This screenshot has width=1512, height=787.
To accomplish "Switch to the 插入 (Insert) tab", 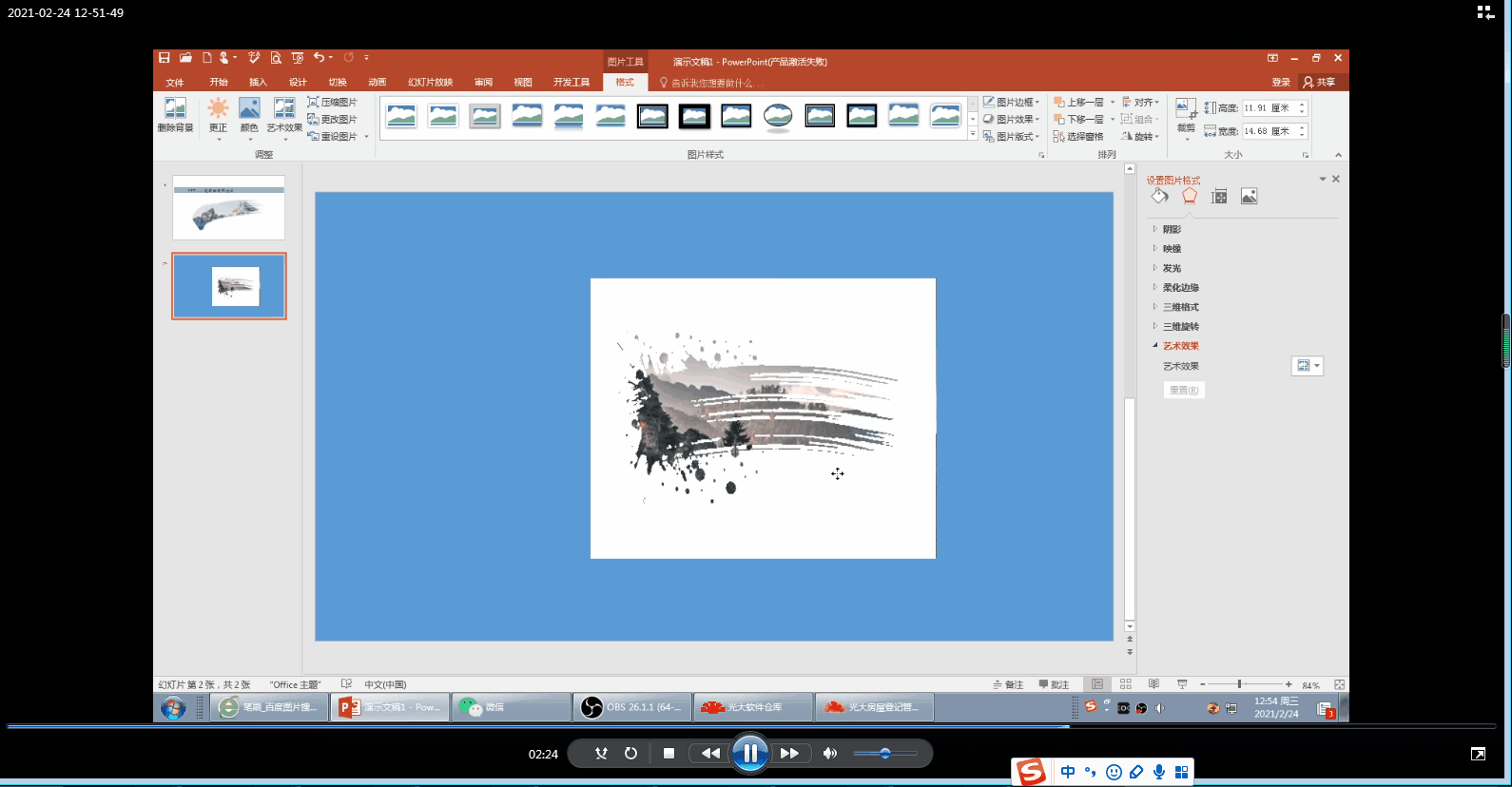I will (258, 83).
